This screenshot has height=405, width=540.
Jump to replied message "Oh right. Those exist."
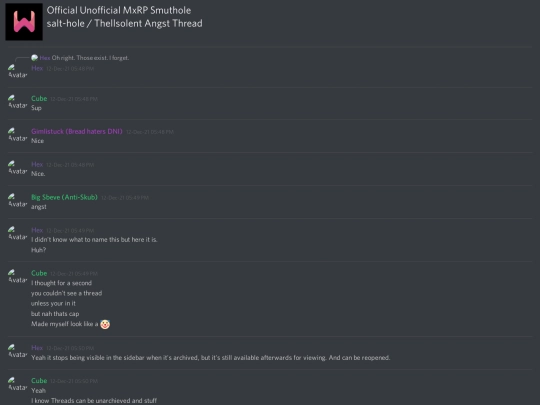[90, 58]
